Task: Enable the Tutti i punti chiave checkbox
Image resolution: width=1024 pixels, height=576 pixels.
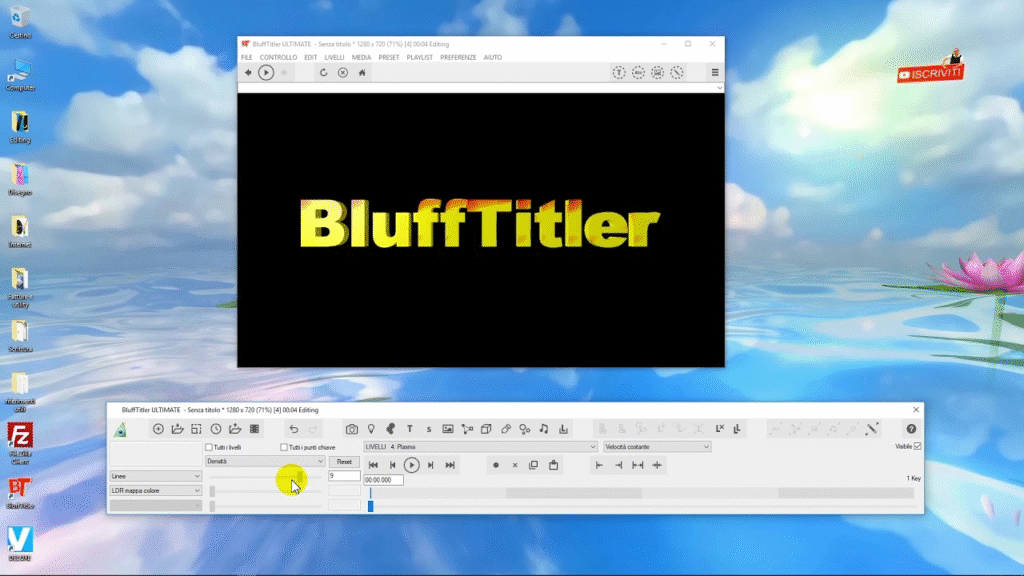Action: tap(284, 447)
